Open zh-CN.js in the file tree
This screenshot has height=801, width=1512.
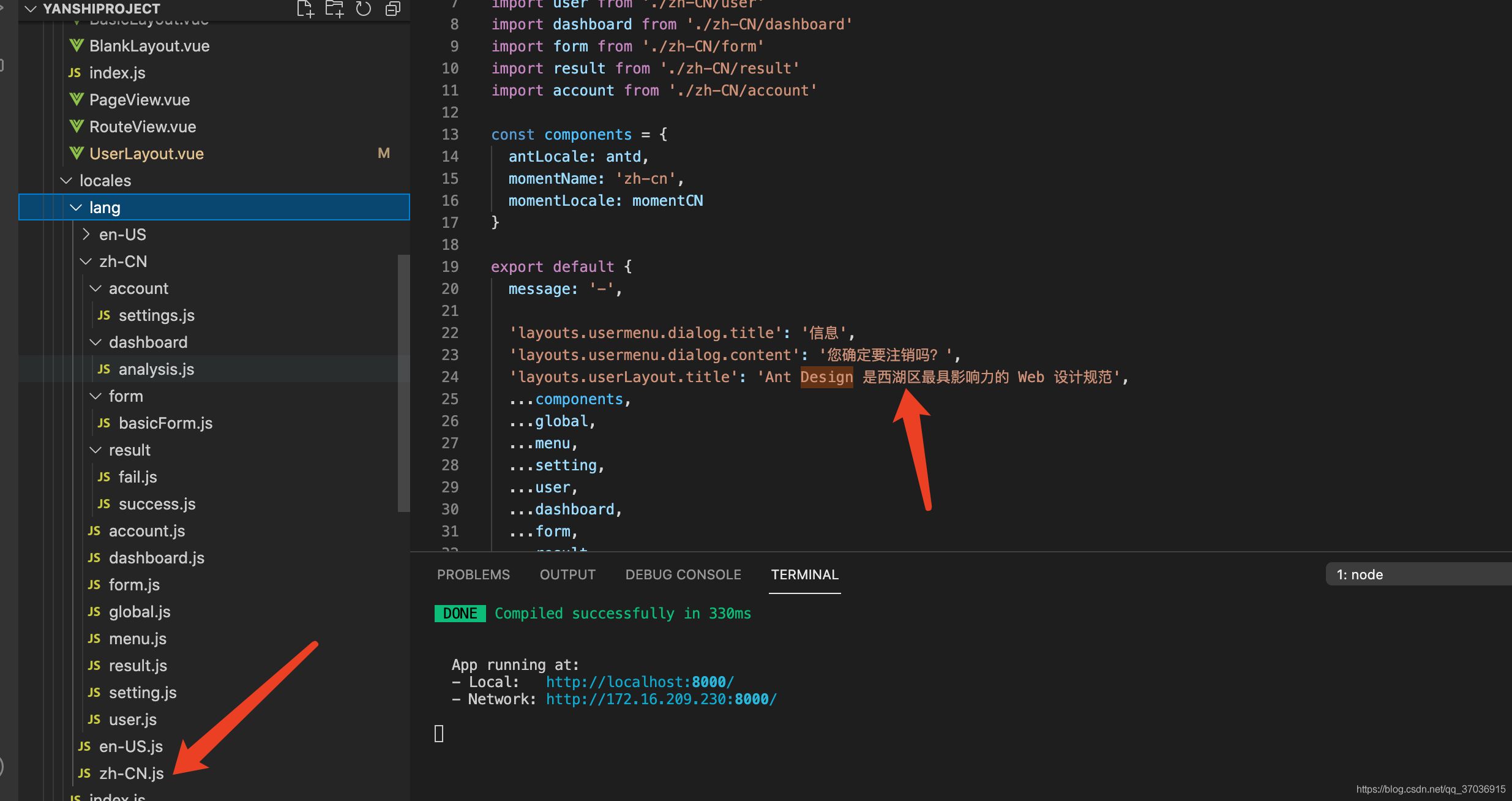(131, 773)
